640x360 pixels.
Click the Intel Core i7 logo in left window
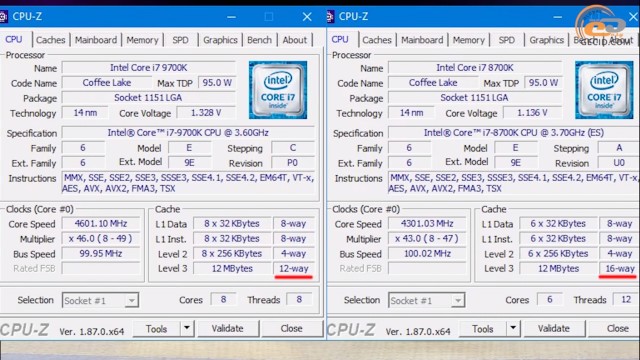(x=278, y=90)
